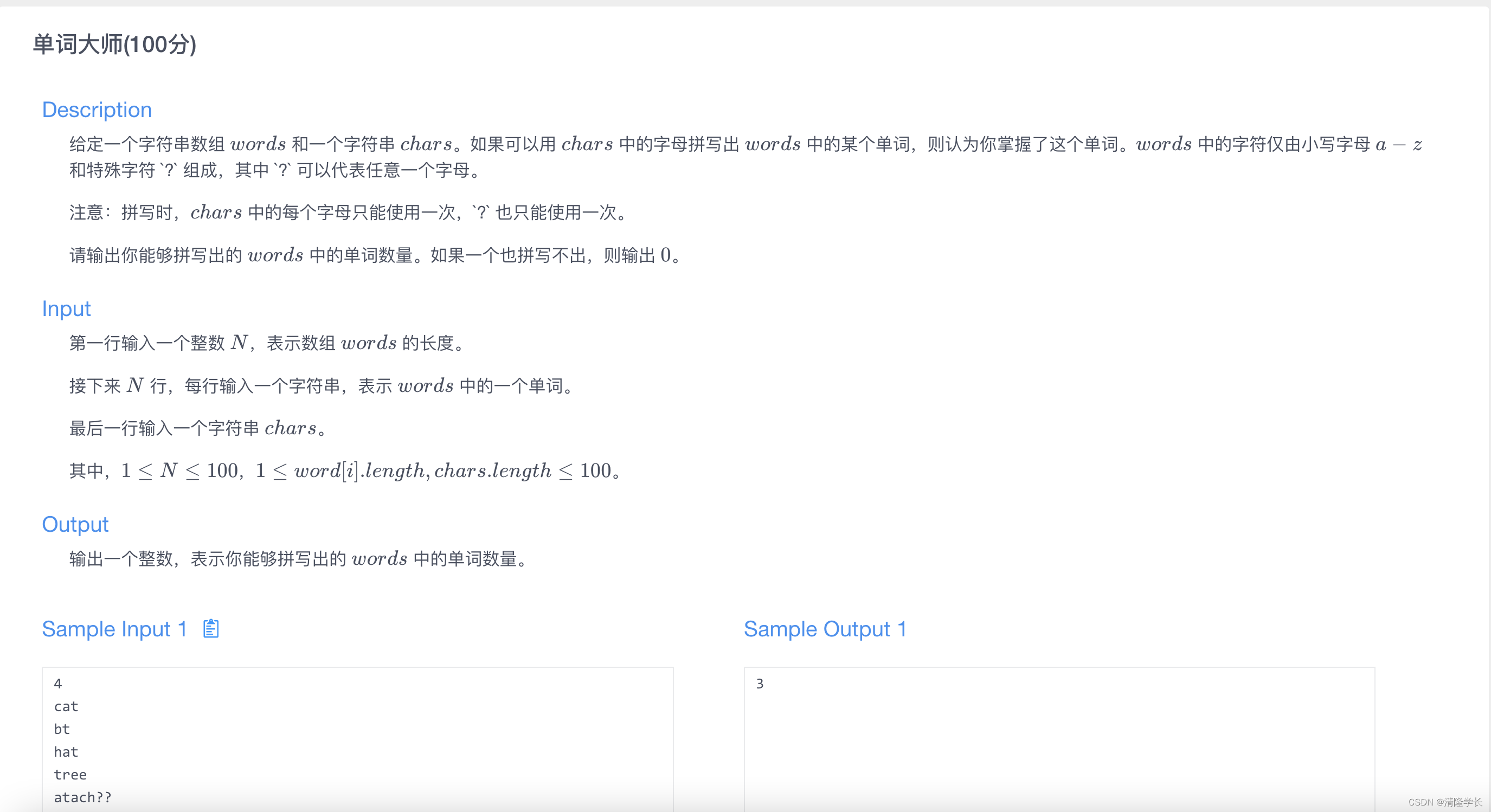The image size is (1491, 812).
Task: Click the constraint line with word[i].length
Action: [345, 471]
